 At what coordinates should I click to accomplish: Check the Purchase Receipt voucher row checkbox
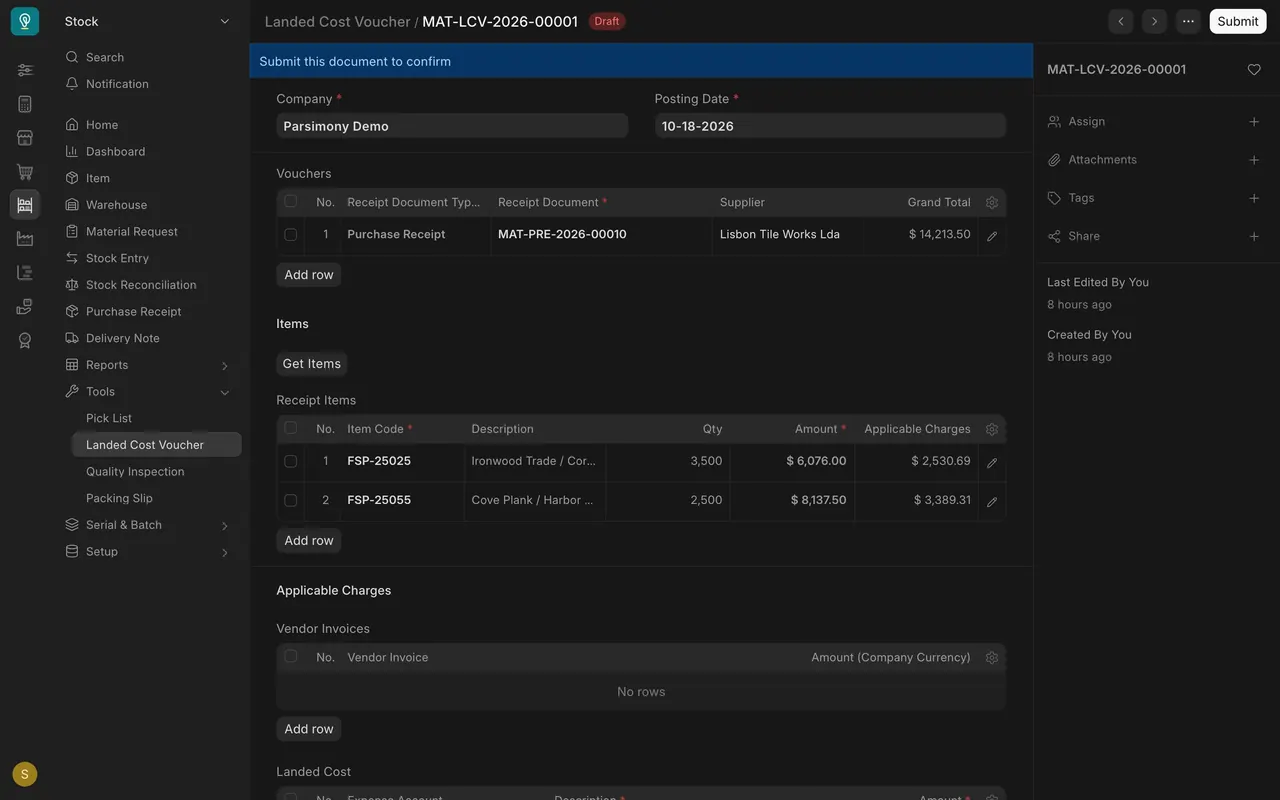coord(291,235)
